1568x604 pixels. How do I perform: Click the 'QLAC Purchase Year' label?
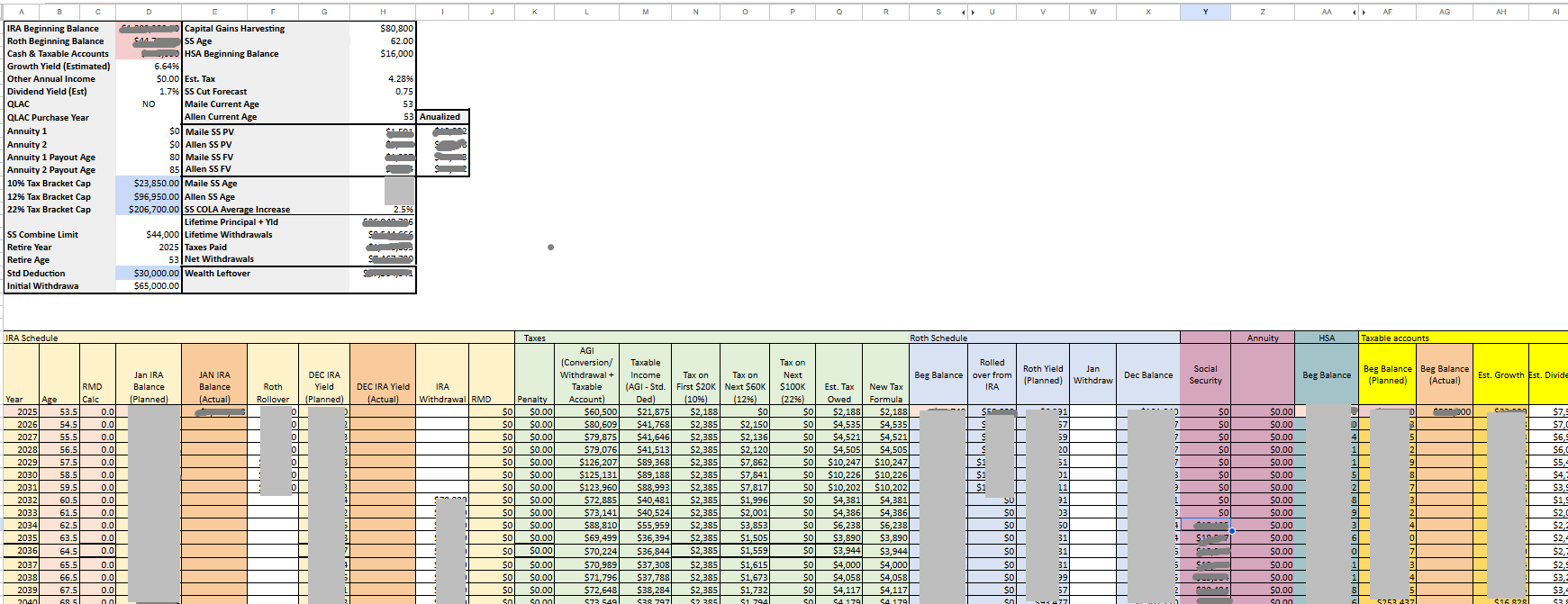pos(48,118)
